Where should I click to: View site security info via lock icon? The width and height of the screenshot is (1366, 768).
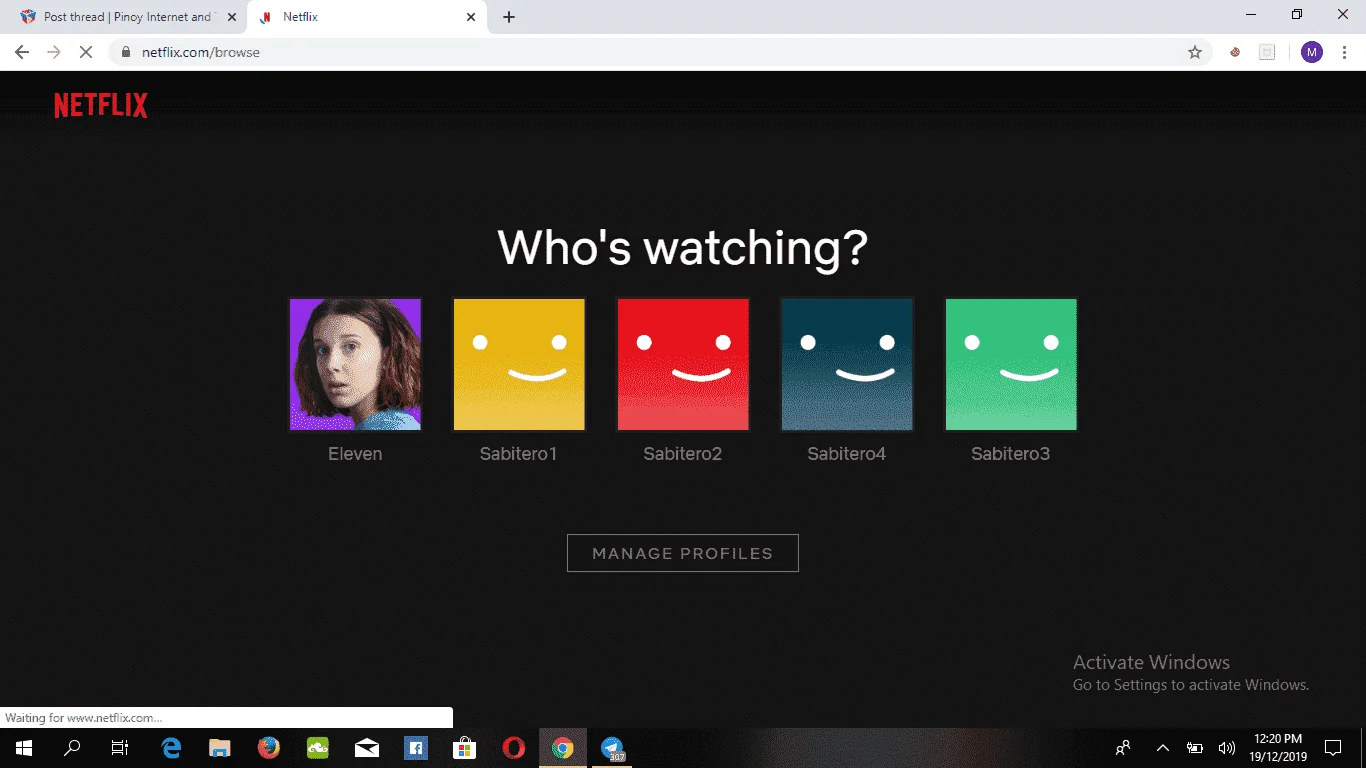pyautogui.click(x=126, y=52)
